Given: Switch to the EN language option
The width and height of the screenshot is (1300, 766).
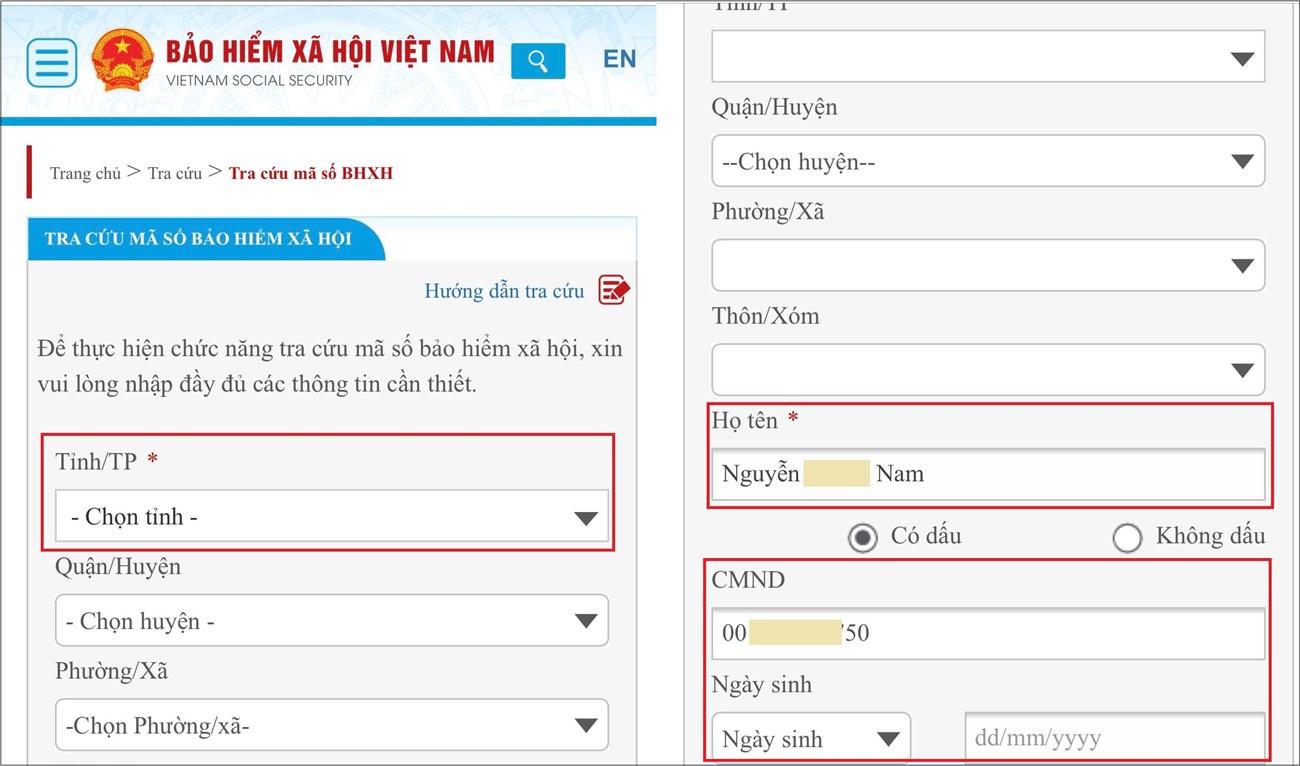Looking at the screenshot, I should click(619, 59).
